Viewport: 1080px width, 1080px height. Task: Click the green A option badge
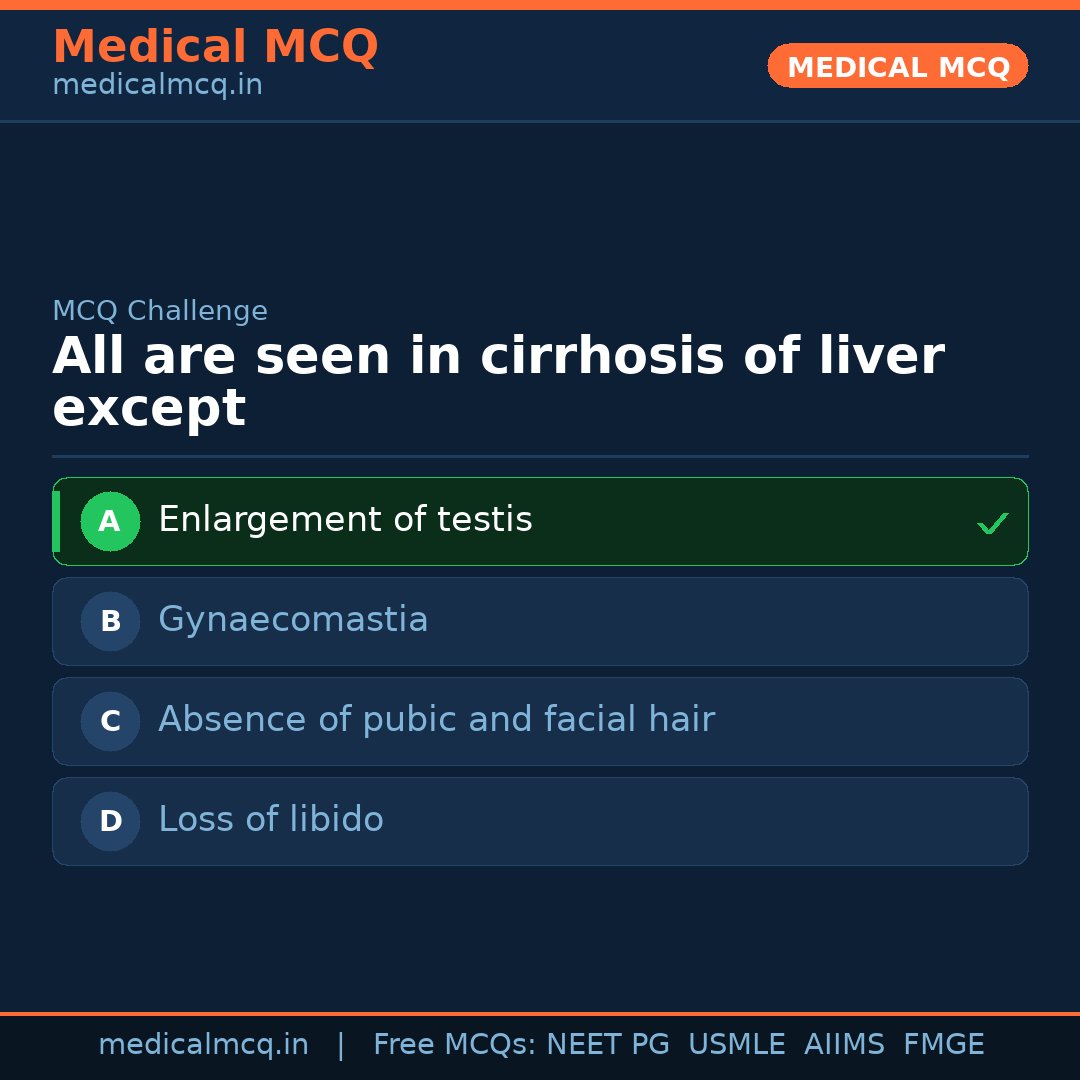coord(110,521)
